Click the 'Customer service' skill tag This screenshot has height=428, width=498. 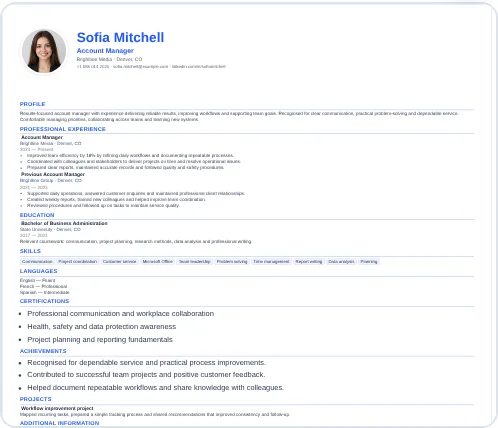[120, 262]
